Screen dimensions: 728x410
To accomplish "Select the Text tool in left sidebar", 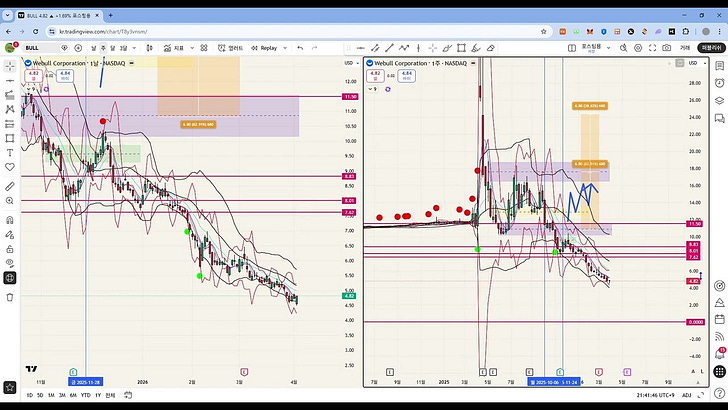I will (x=10, y=153).
